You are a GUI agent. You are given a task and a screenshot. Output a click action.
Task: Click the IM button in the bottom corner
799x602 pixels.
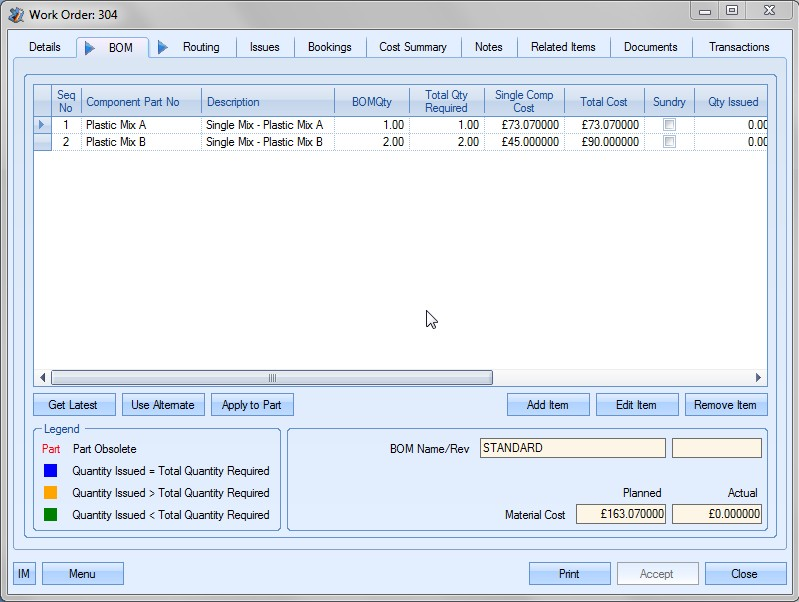pos(24,573)
